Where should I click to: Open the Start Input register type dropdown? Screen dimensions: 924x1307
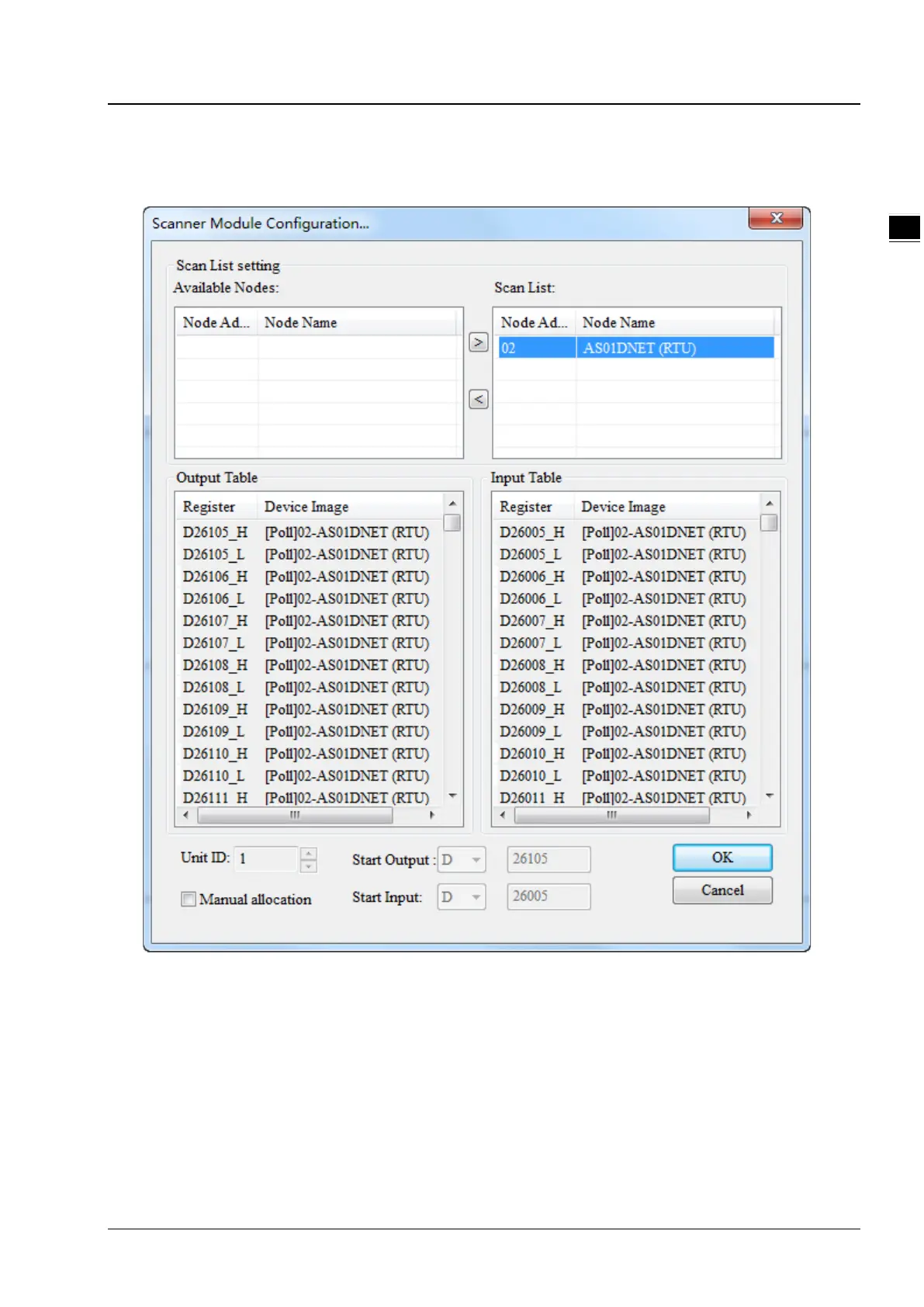pos(462,896)
